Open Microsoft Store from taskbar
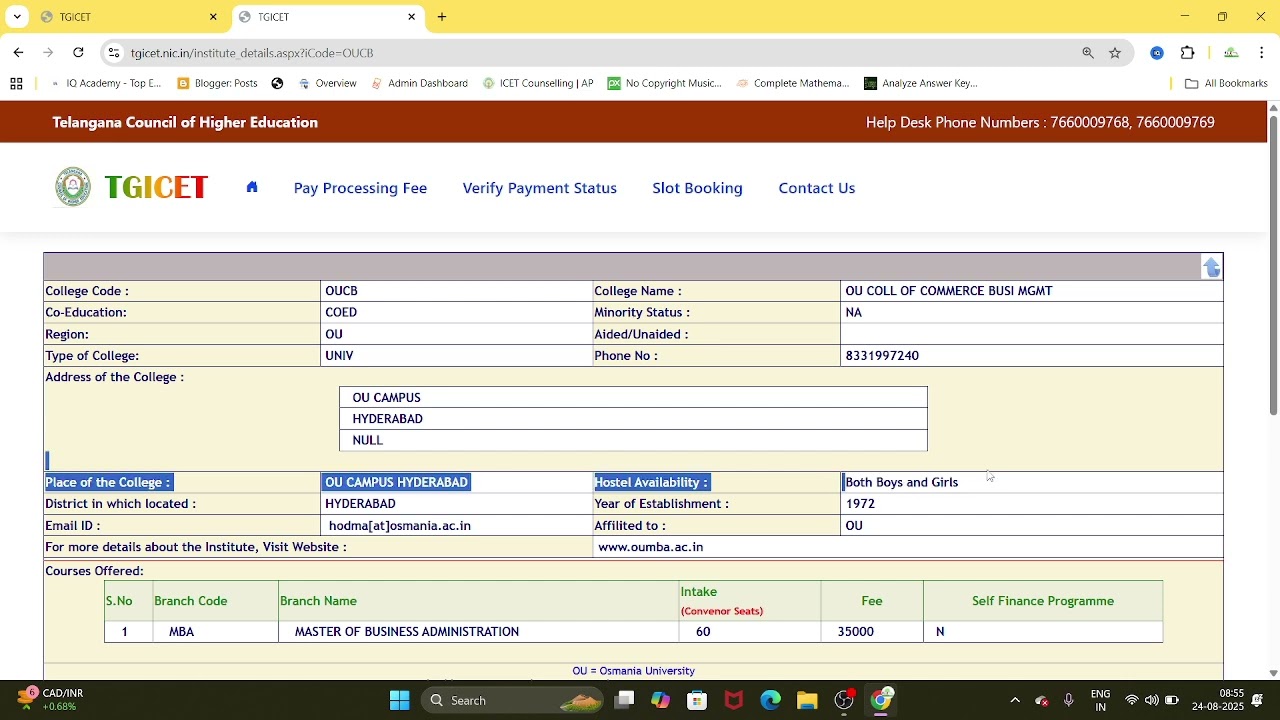This screenshot has width=1280, height=720. pyautogui.click(x=697, y=700)
